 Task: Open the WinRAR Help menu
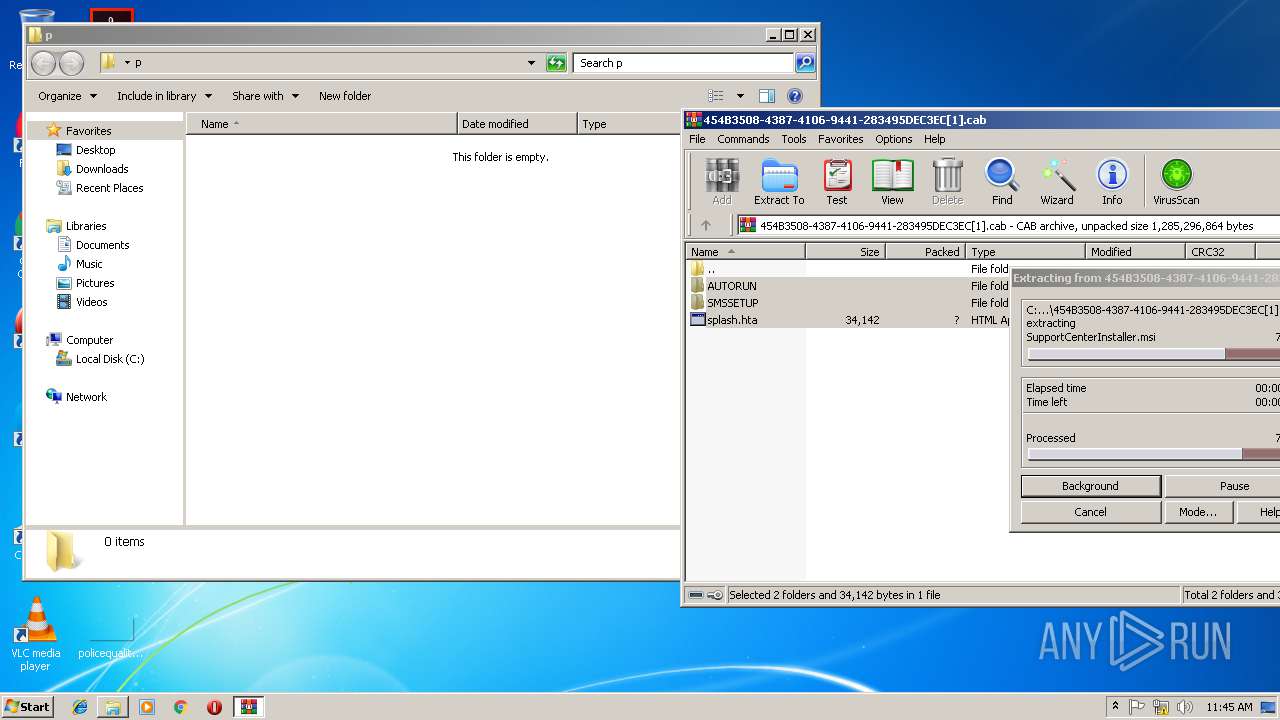tap(935, 139)
